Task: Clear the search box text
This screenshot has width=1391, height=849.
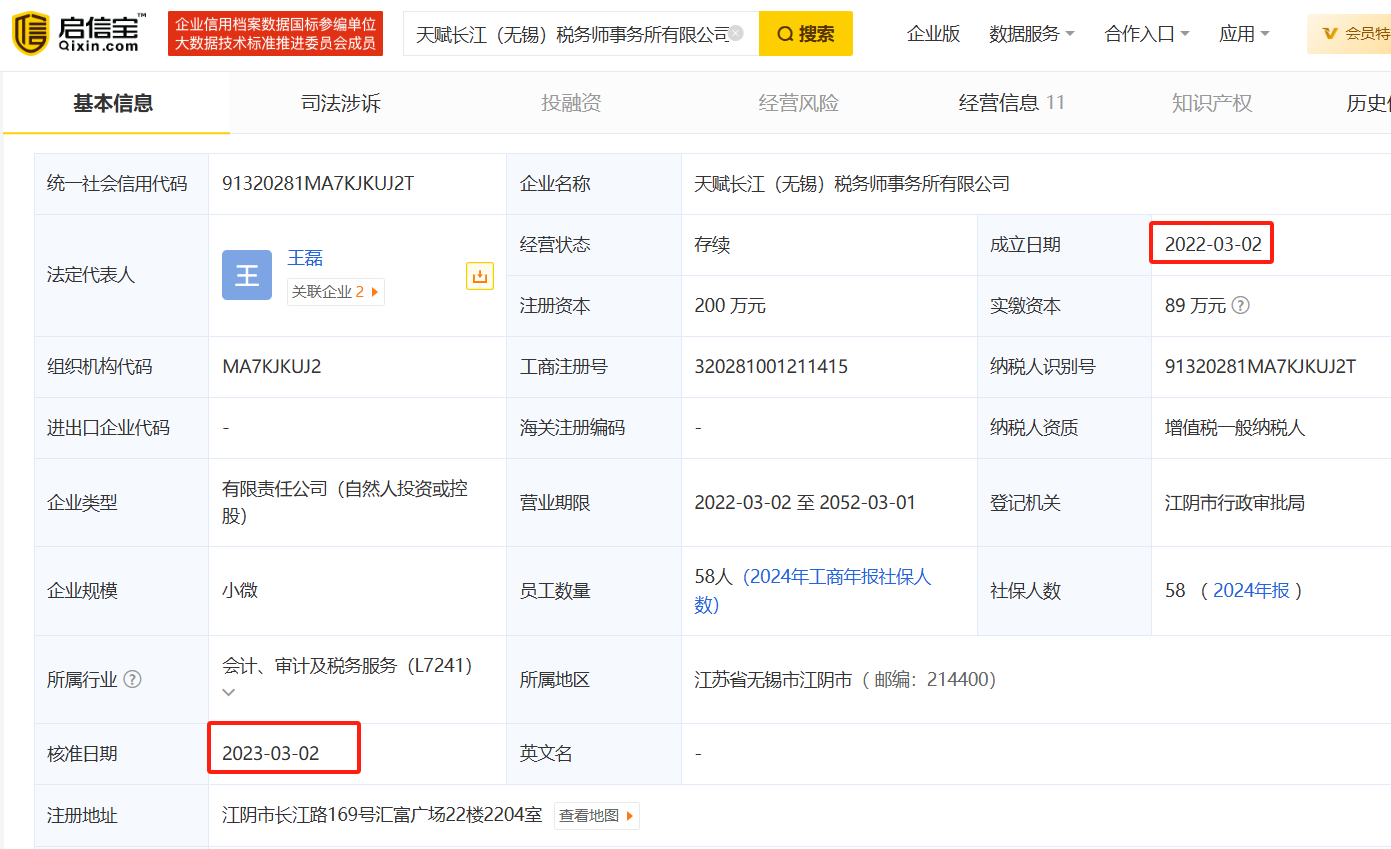Action: point(736,33)
